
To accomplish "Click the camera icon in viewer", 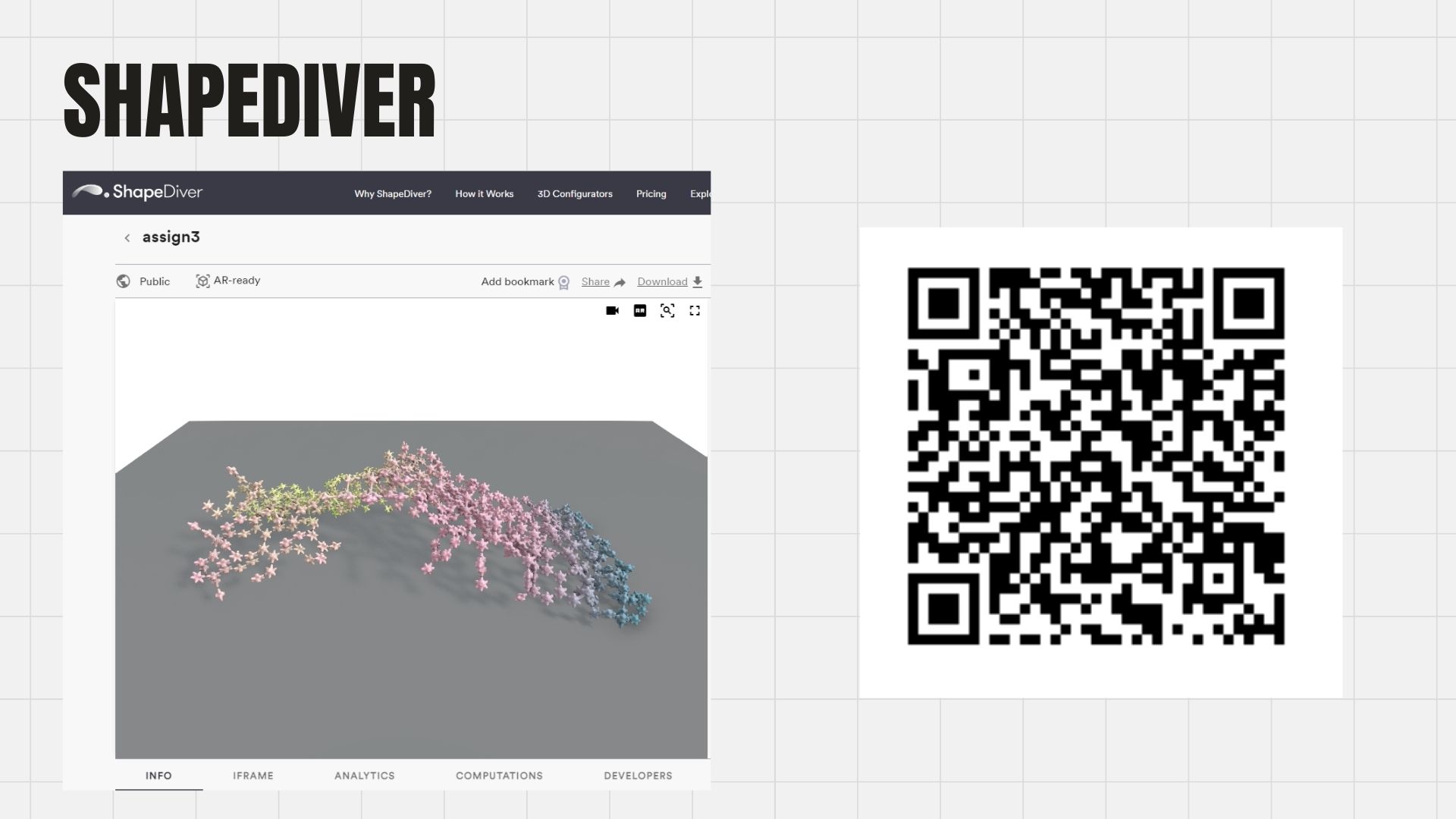I will [x=612, y=311].
